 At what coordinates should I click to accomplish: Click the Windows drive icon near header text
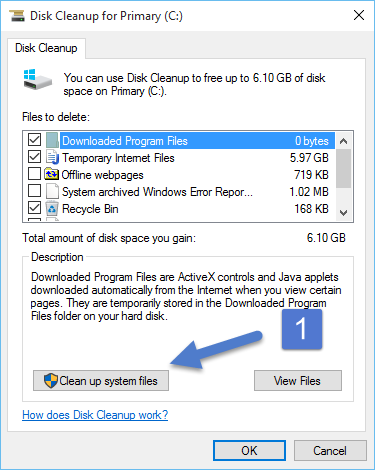tap(37, 80)
